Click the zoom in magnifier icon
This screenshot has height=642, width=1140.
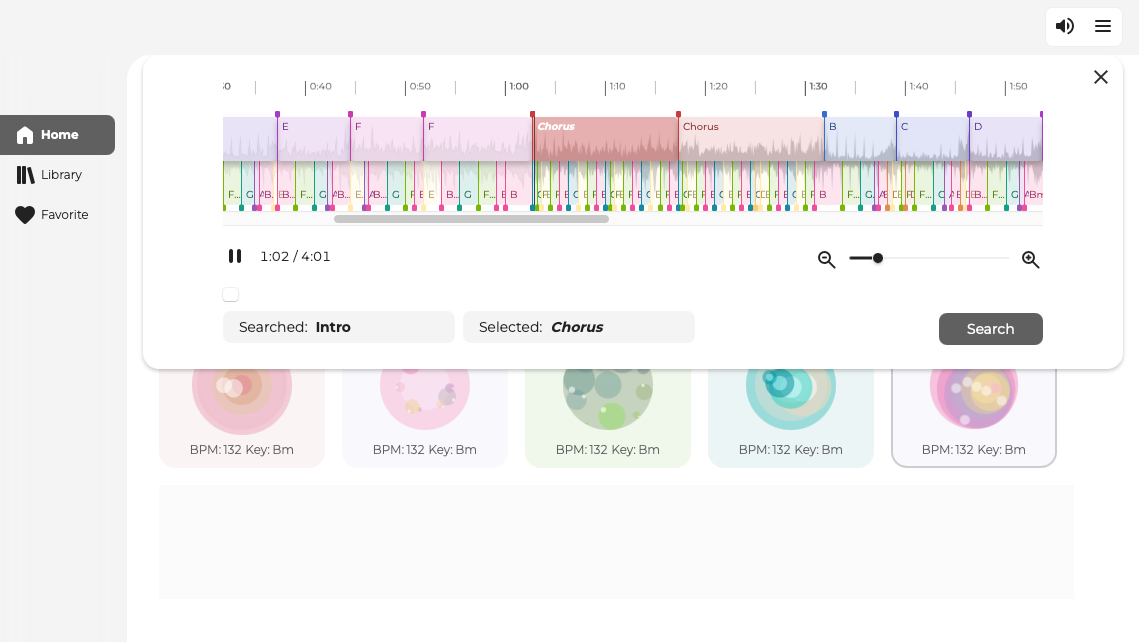pyautogui.click(x=1030, y=260)
